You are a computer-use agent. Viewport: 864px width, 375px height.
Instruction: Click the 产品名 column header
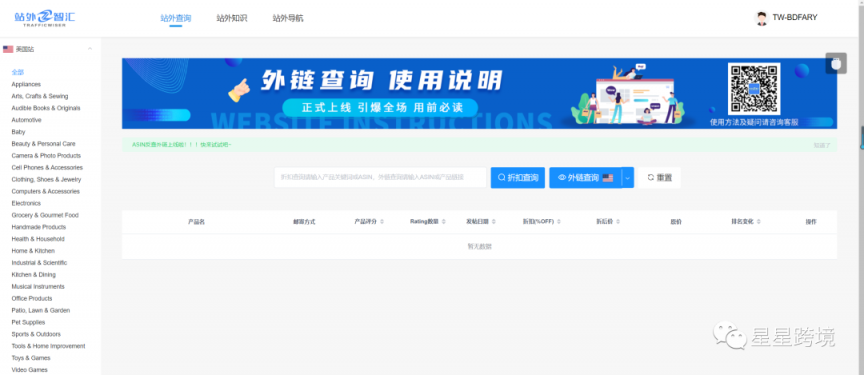196,222
